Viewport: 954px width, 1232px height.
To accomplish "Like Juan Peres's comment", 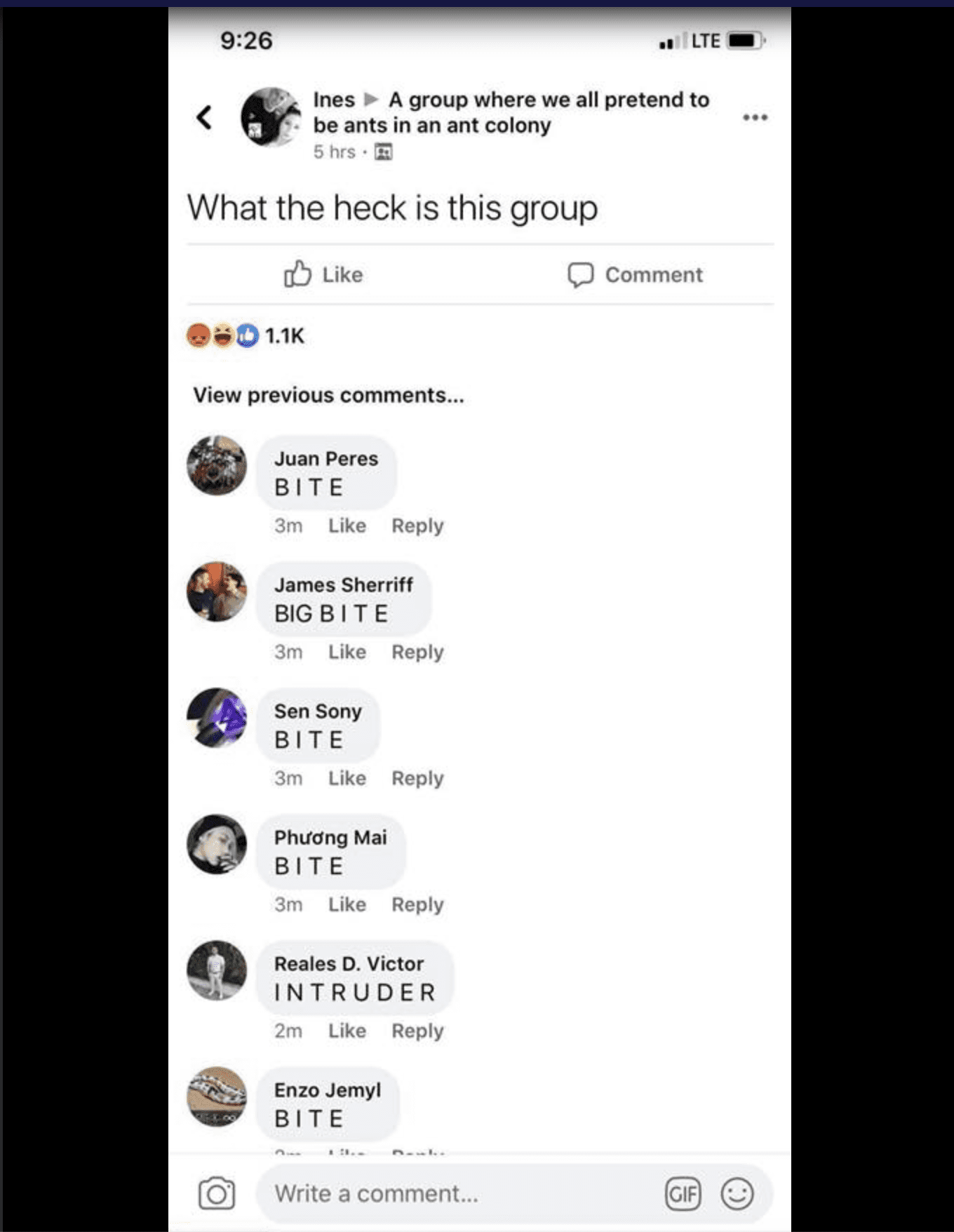I will tap(347, 525).
